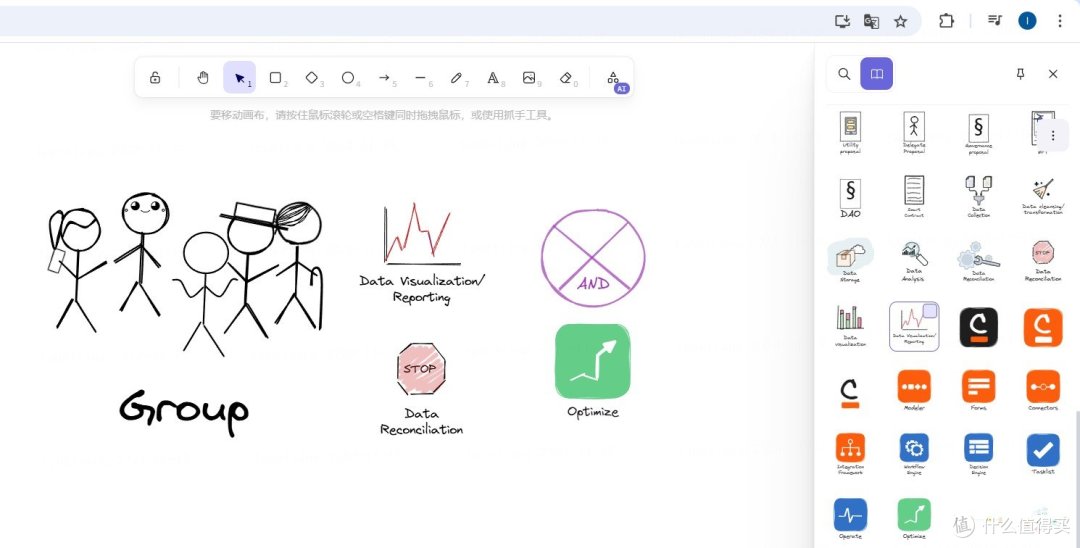This screenshot has height=548, width=1080.
Task: Select the Selection arrow tool
Action: (240, 78)
